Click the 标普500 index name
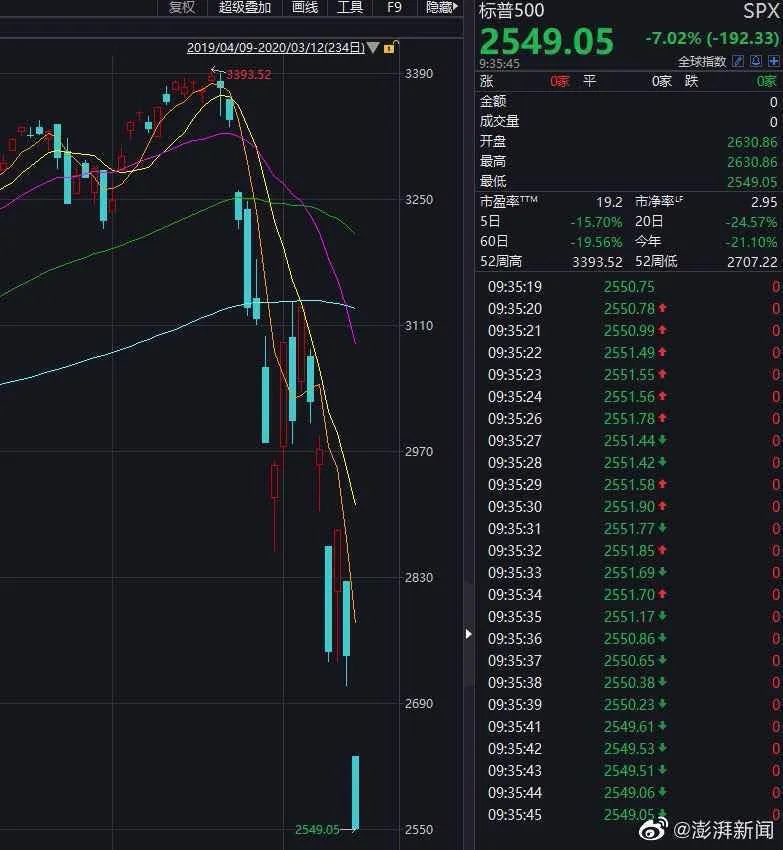 point(511,11)
